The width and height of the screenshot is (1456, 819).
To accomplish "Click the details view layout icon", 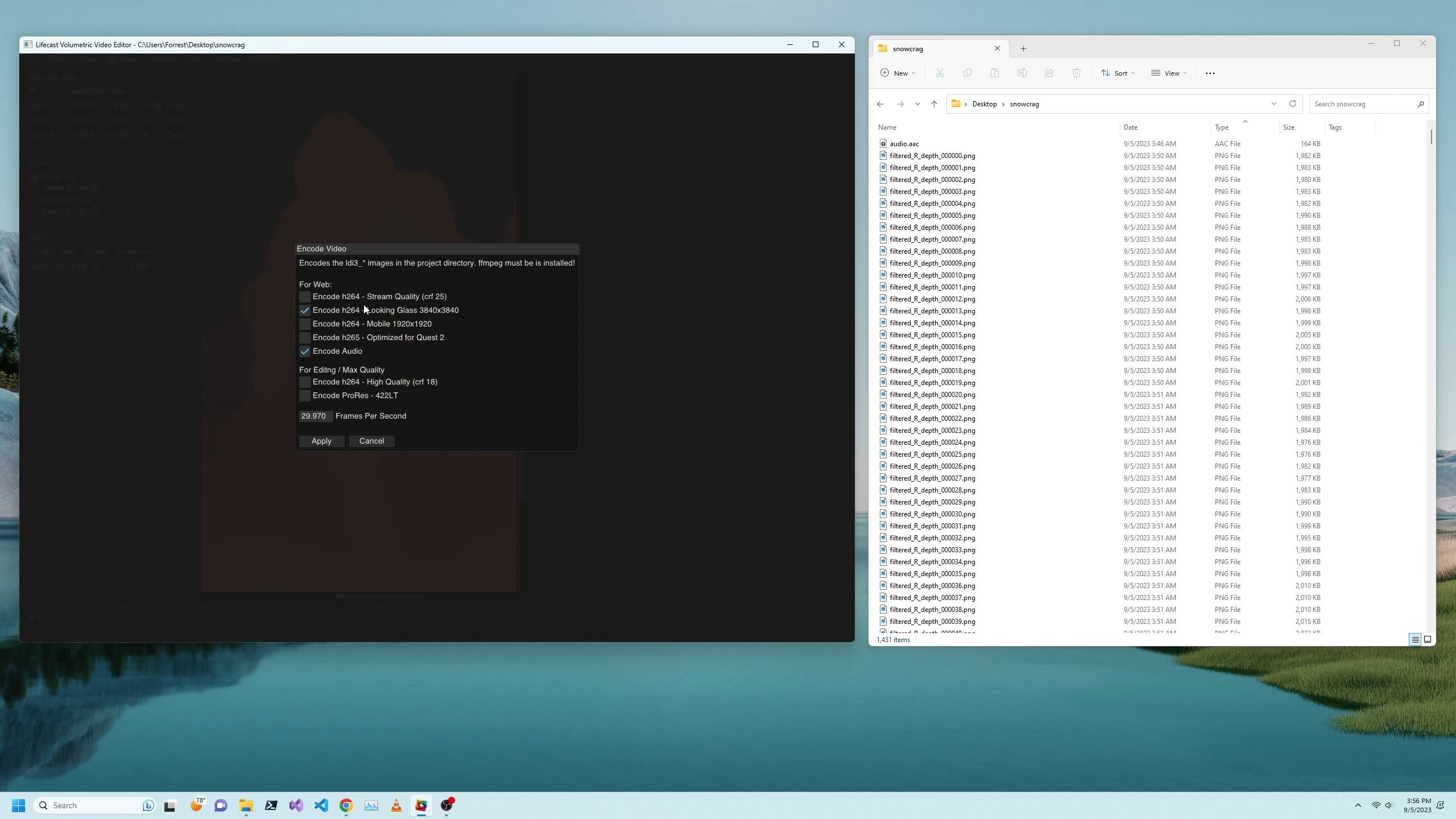I will (1415, 639).
